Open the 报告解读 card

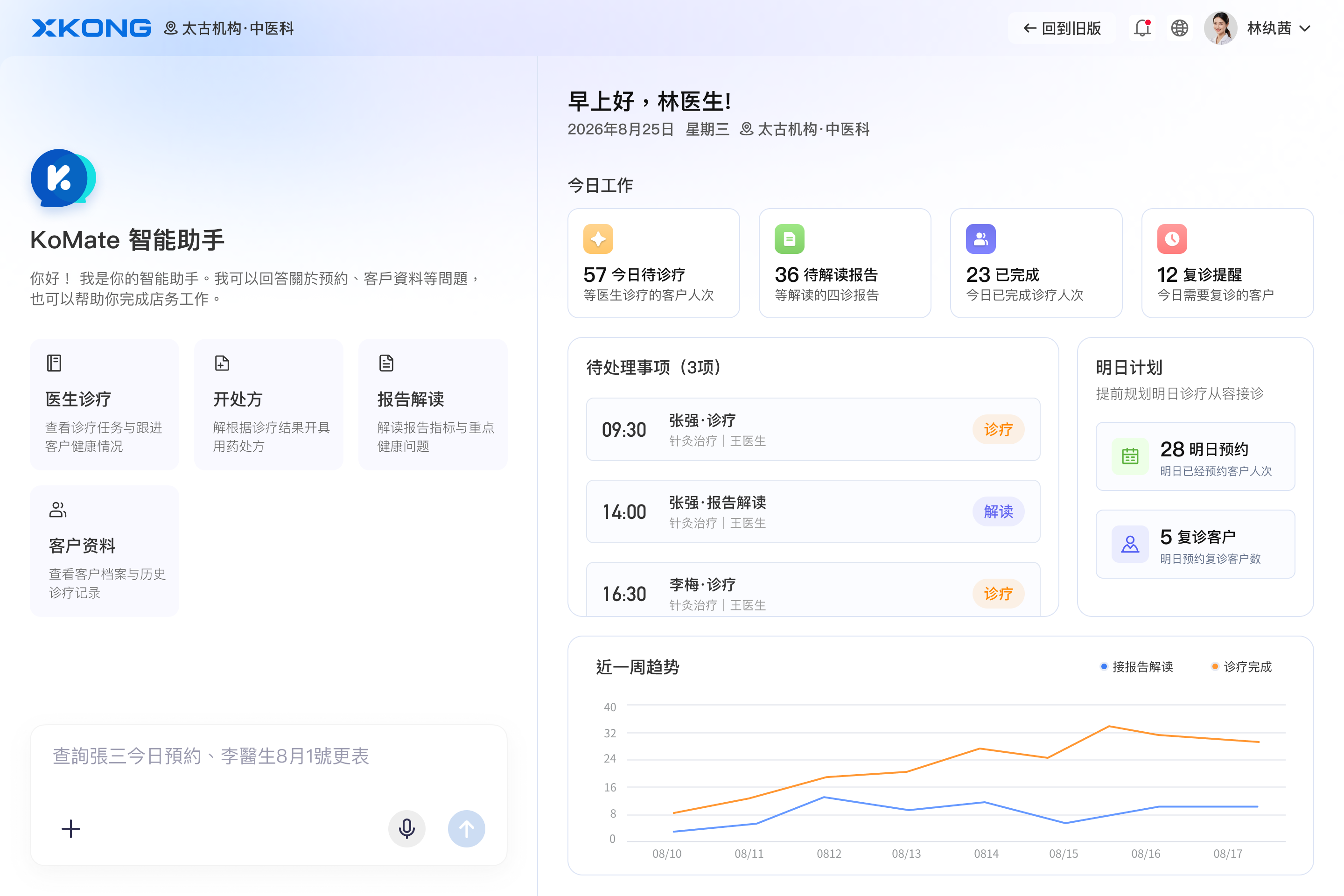433,405
